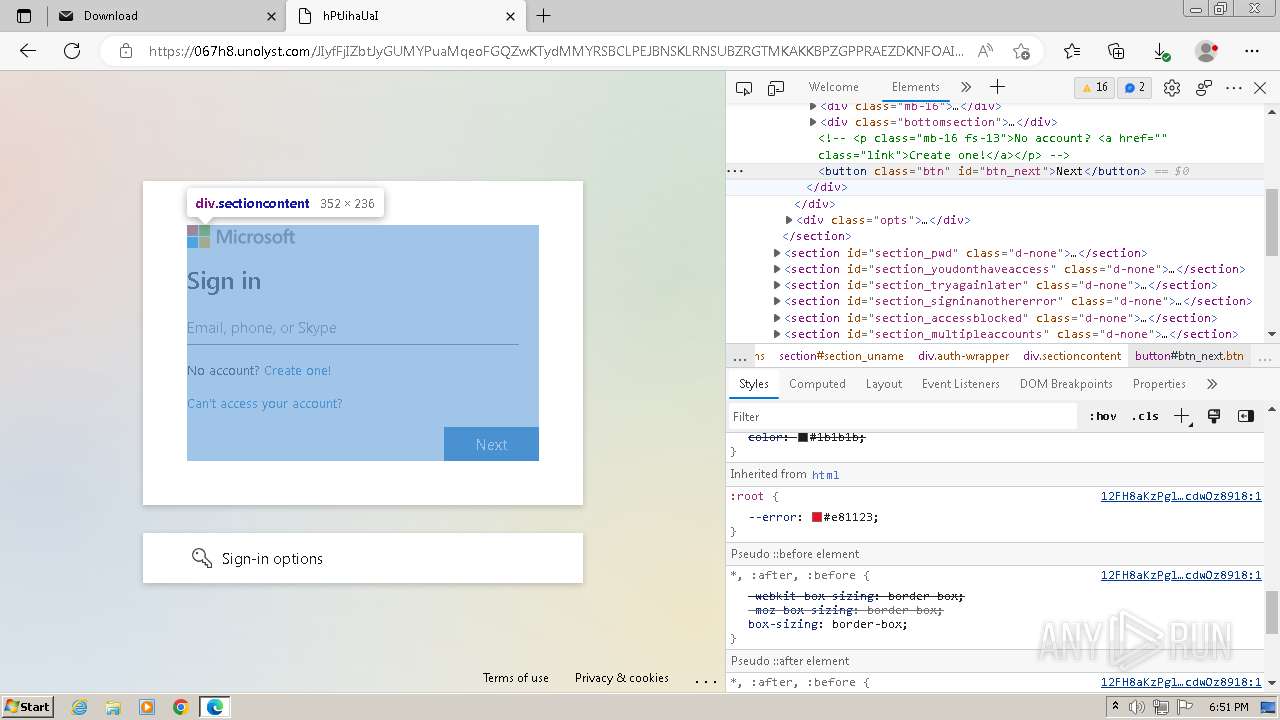Go back to previous page
Image resolution: width=1280 pixels, height=720 pixels.
point(28,51)
